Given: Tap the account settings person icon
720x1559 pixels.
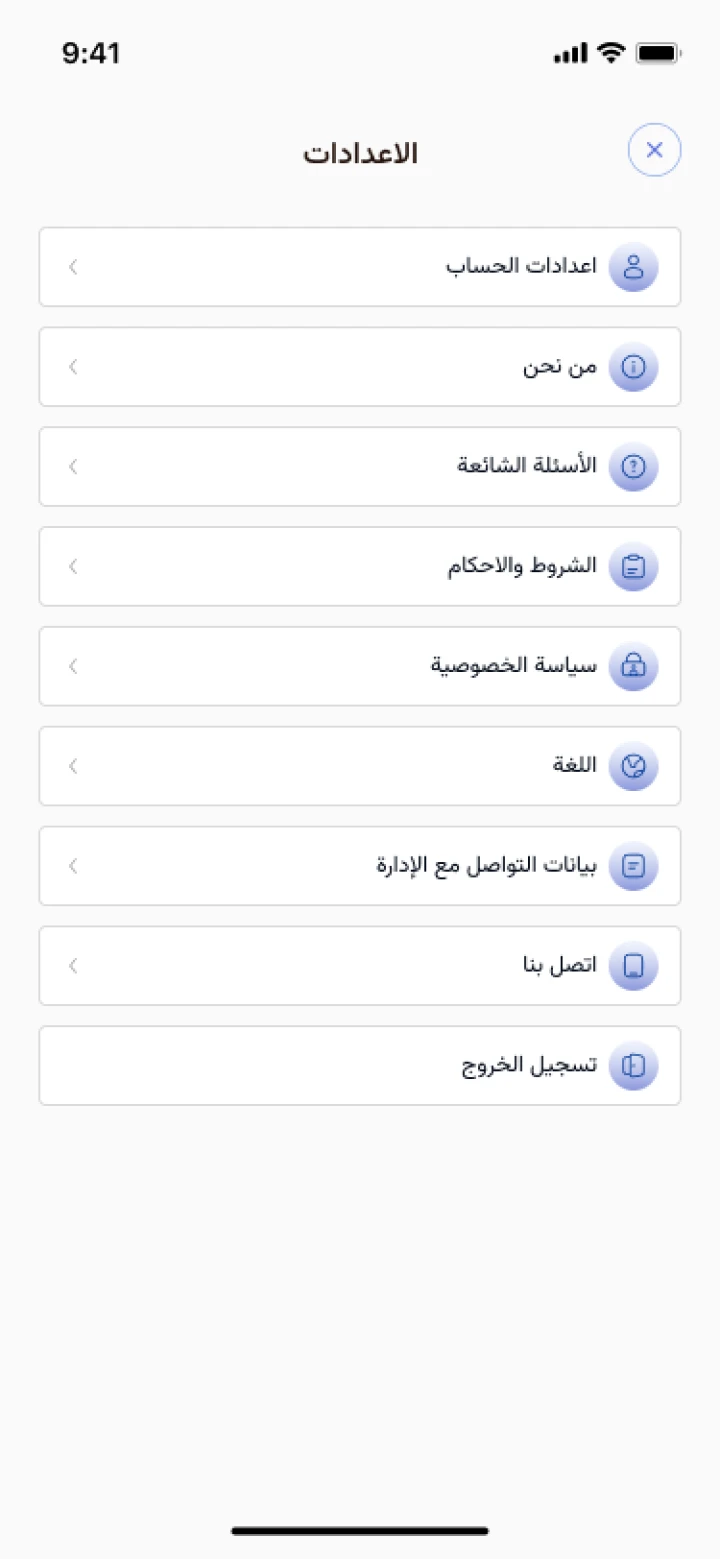Looking at the screenshot, I should [x=633, y=267].
